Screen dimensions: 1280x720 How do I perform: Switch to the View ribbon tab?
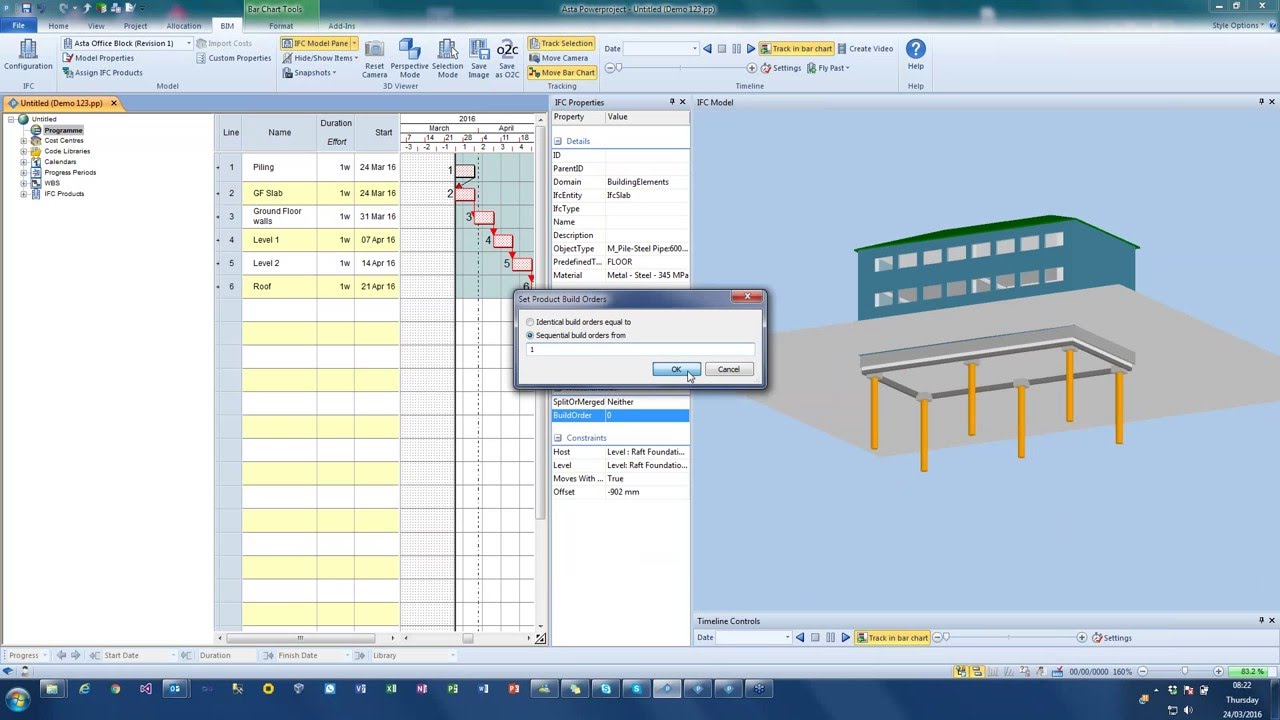(x=96, y=26)
